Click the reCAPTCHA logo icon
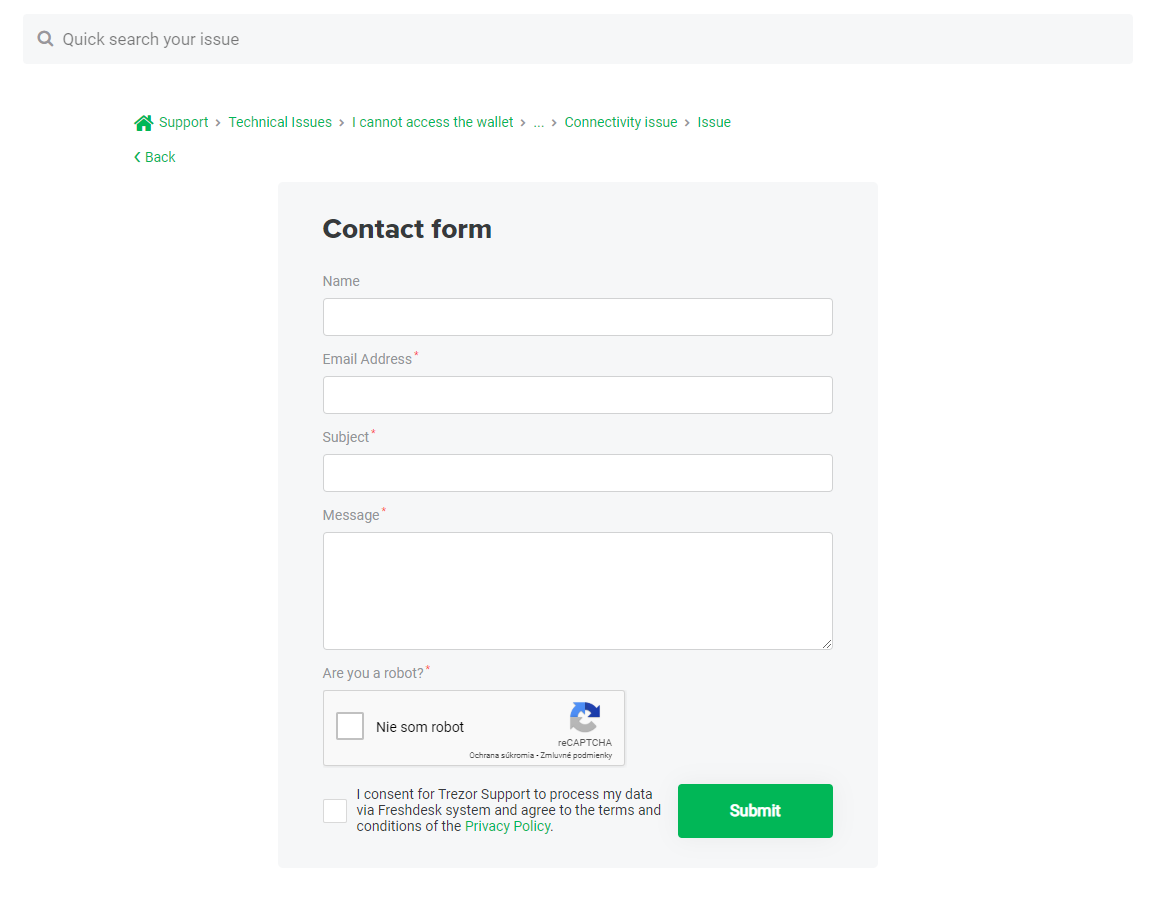Viewport: 1154px width, 904px height. point(585,717)
